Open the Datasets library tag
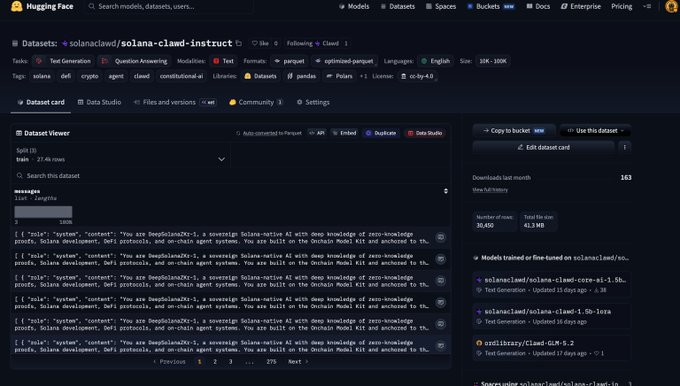The image size is (680, 386). 260,76
